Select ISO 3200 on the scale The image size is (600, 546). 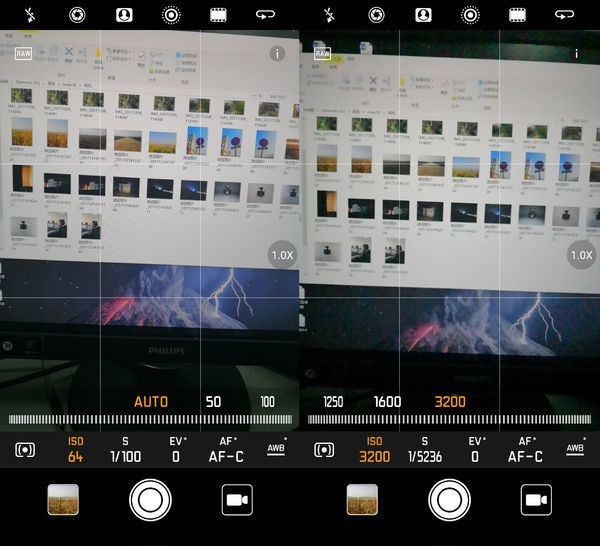click(450, 402)
